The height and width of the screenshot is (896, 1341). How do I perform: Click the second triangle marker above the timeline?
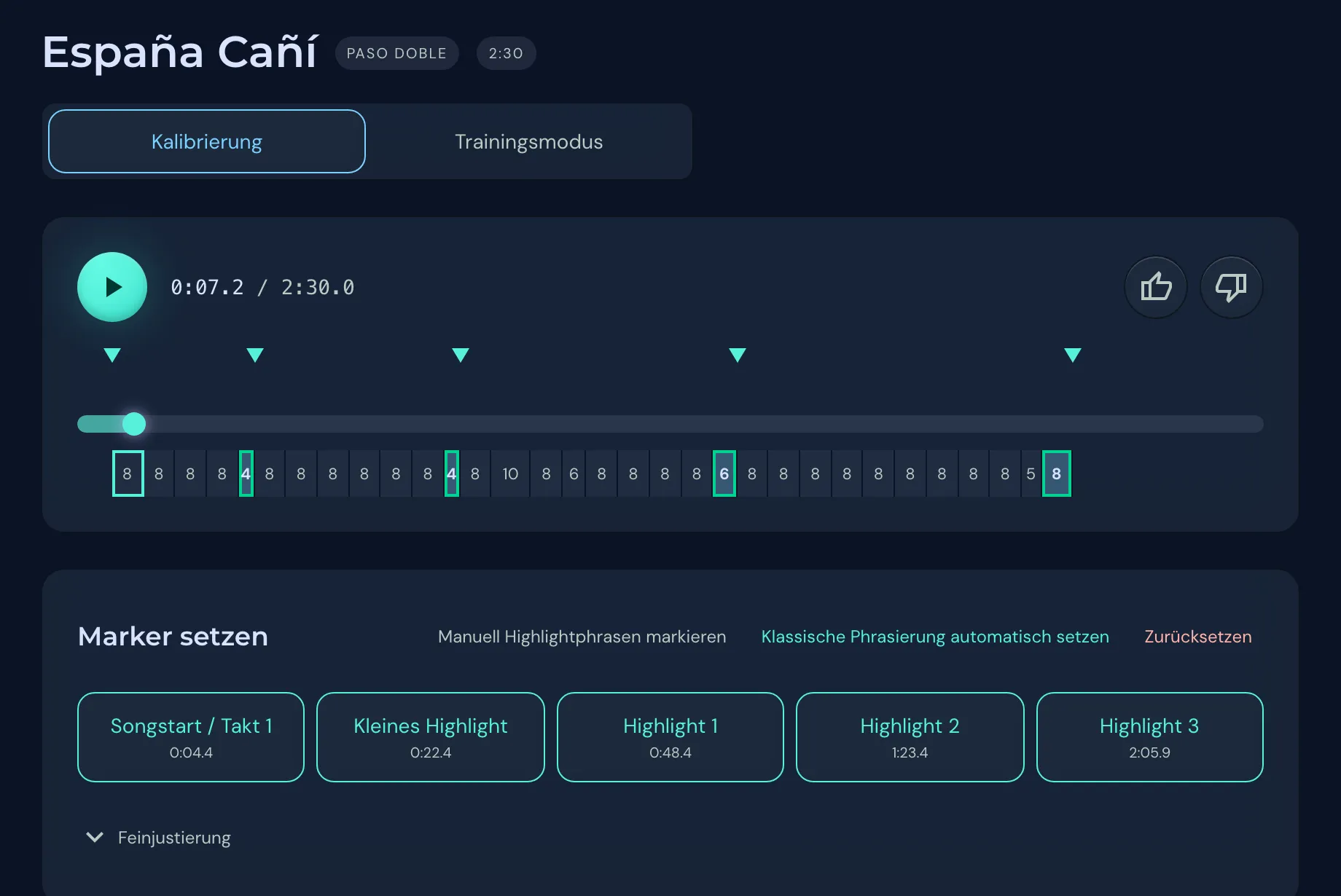255,355
